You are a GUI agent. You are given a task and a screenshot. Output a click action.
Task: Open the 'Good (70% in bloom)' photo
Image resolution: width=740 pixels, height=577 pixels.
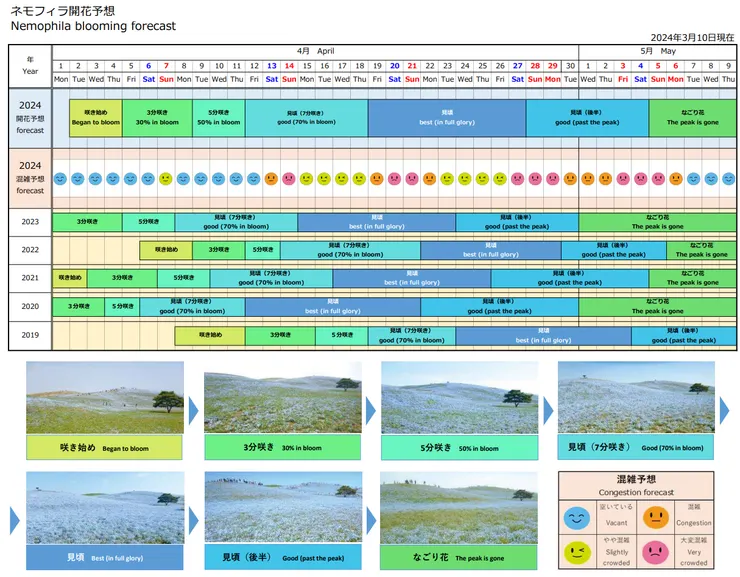(636, 397)
